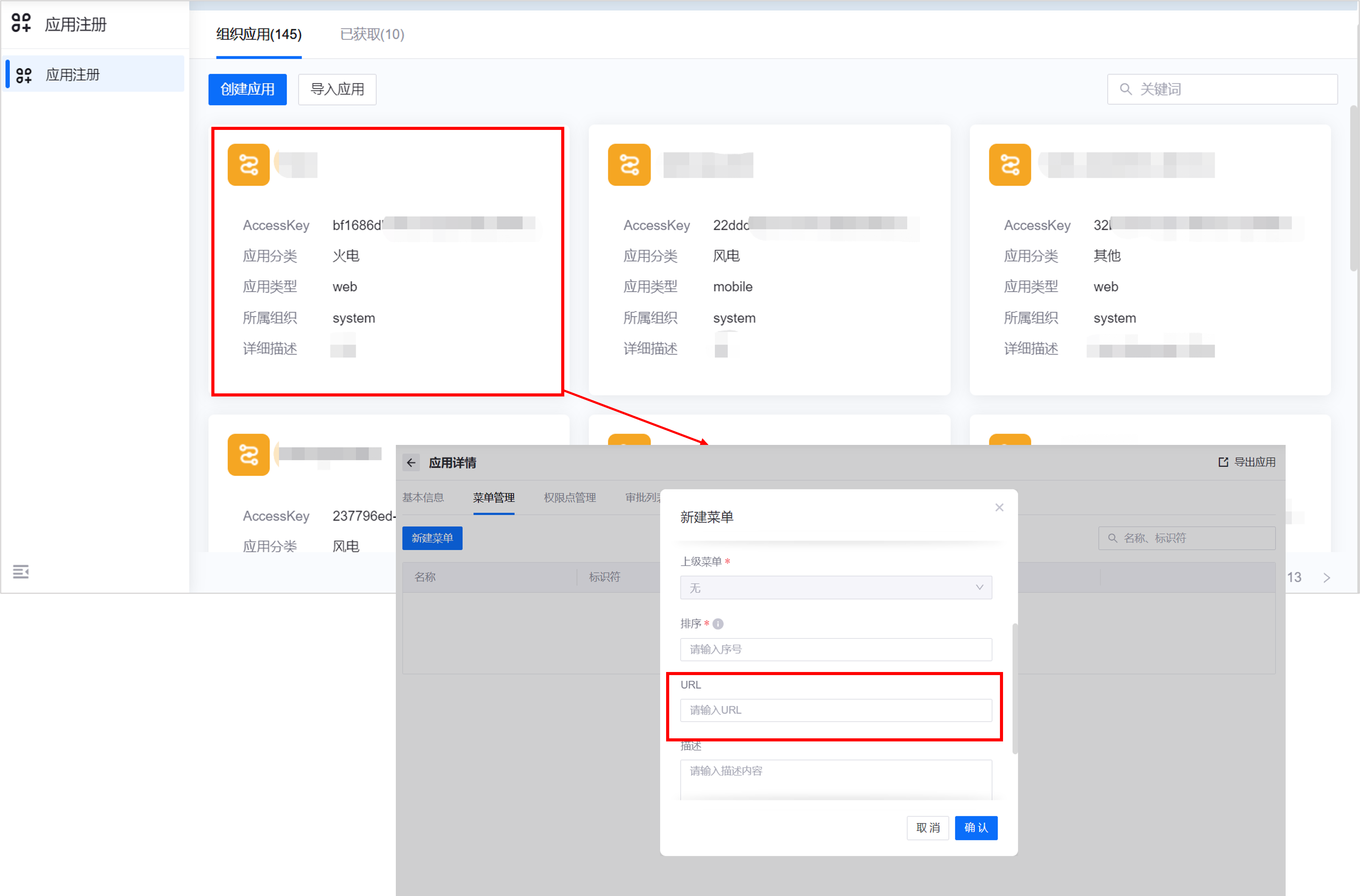Click the dialog's vertical scrollbar
Screen dimensions: 1360x896
coord(1015,688)
